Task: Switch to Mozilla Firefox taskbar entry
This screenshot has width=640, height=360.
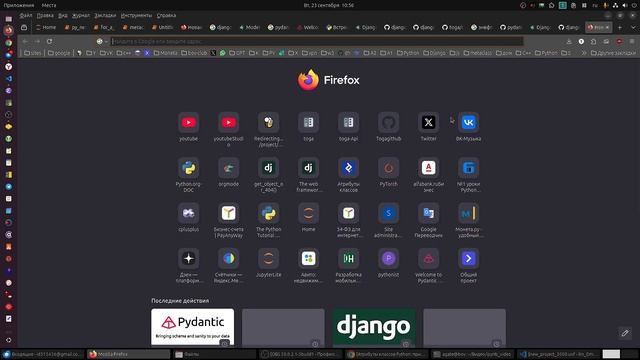Action: (128, 354)
